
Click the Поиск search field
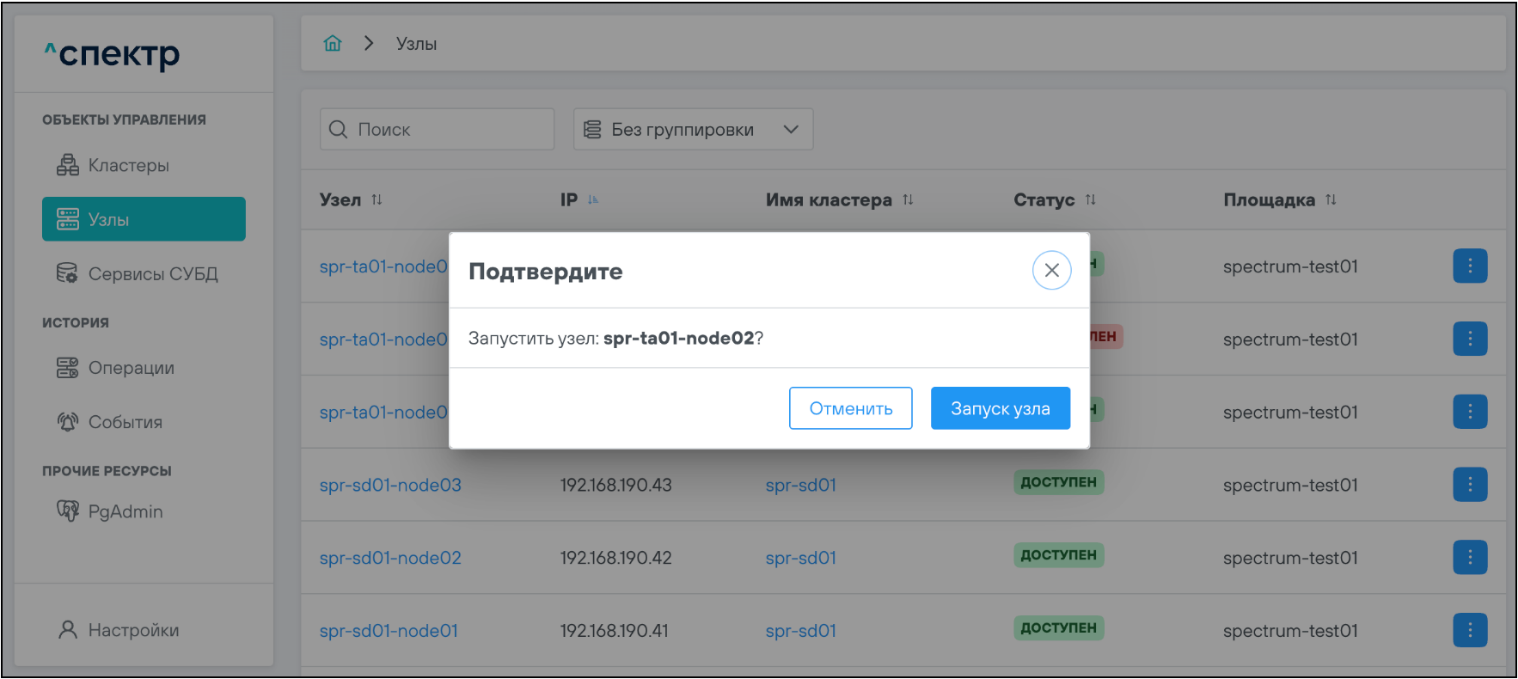tap(437, 130)
